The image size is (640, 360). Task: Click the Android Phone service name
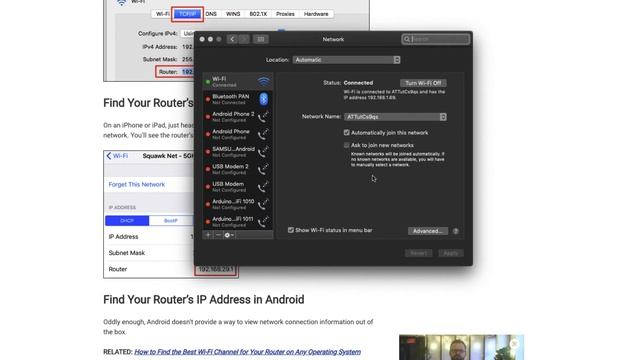coord(231,131)
